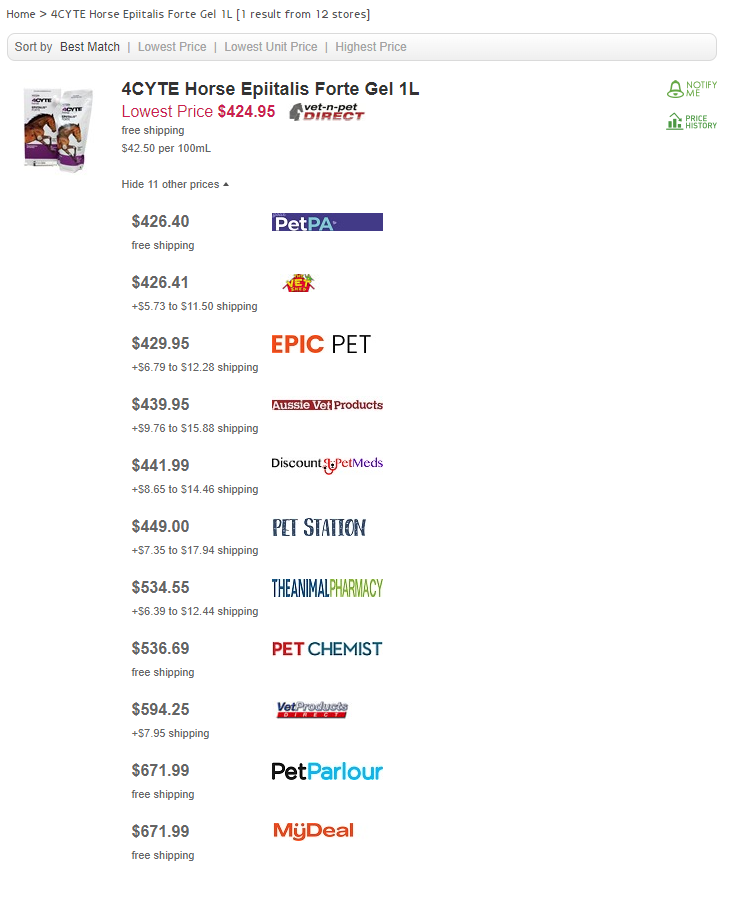Click the $426.40 PetPA price
This screenshot has width=741, height=899.
tap(160, 222)
